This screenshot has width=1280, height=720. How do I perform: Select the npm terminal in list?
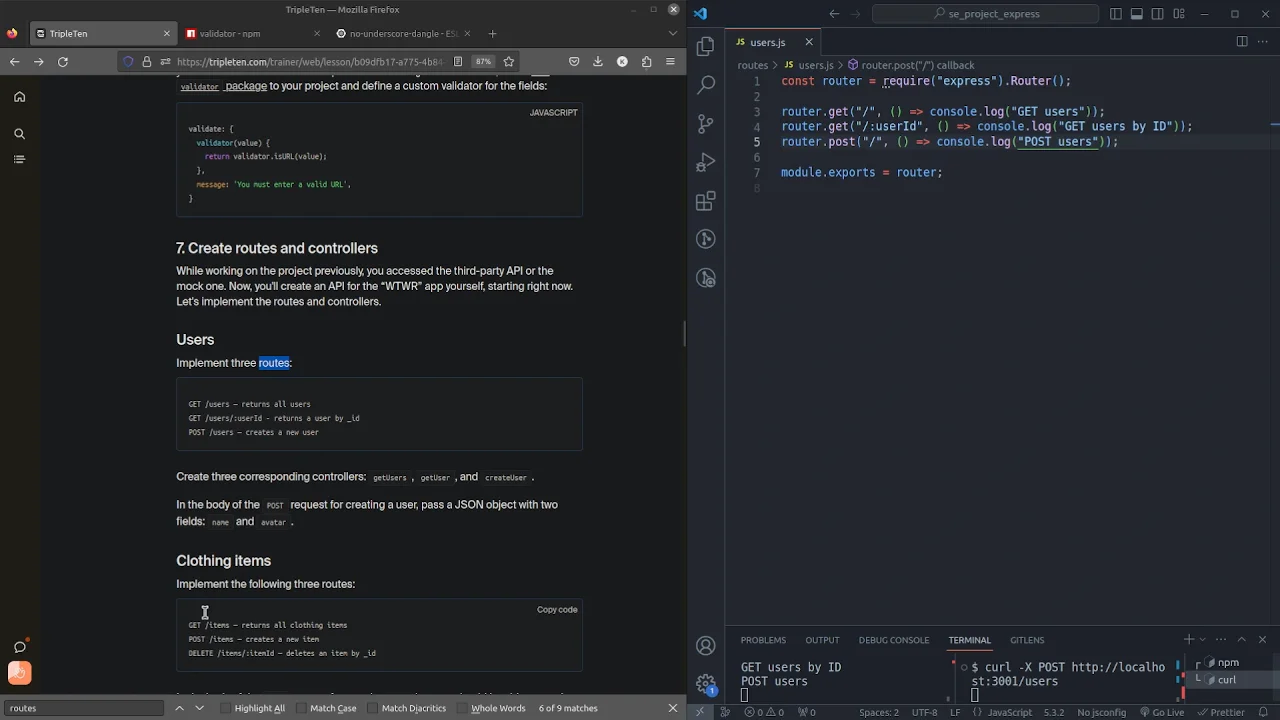[x=1227, y=662]
